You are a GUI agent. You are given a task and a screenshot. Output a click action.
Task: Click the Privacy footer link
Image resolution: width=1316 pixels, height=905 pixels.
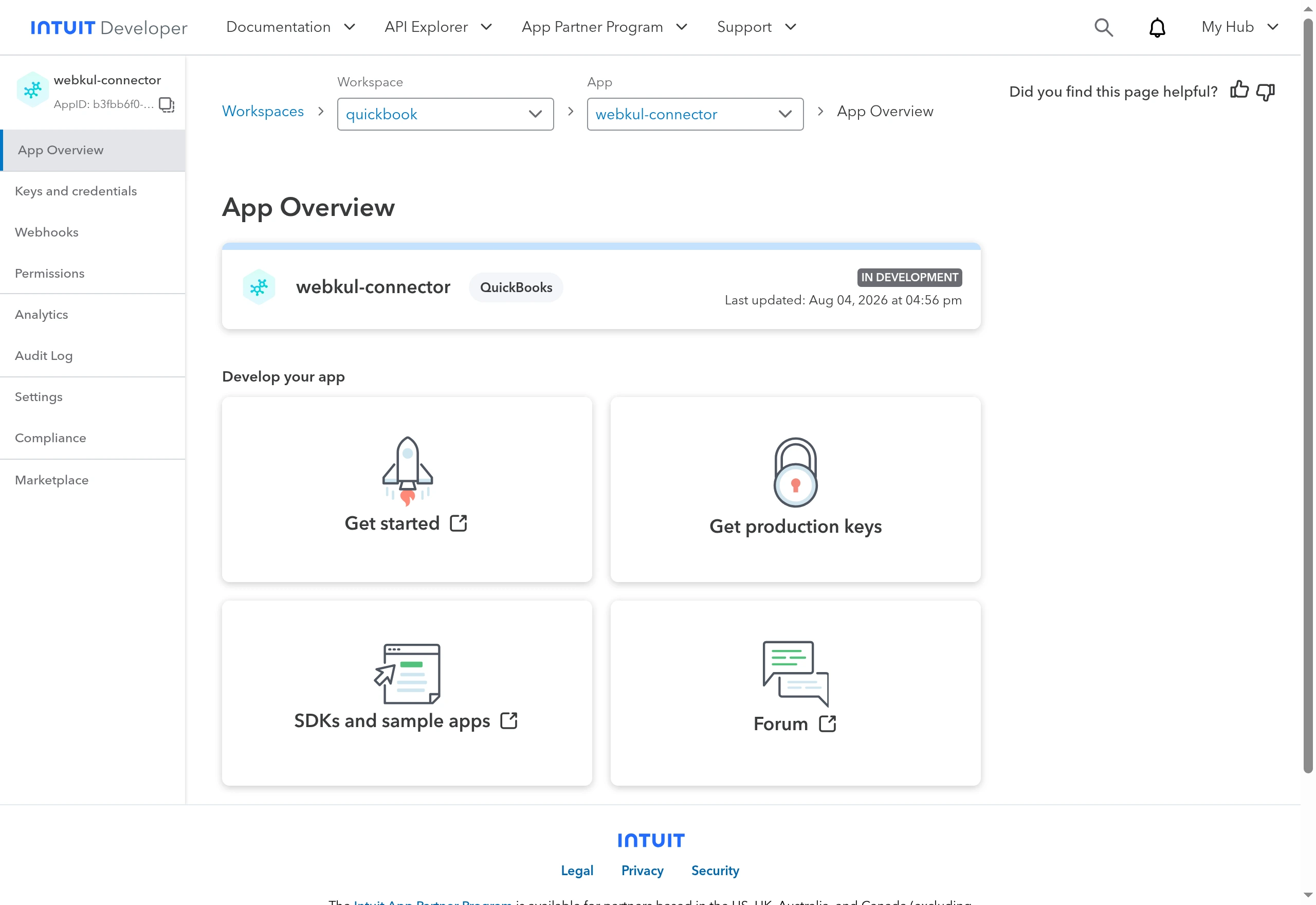point(642,871)
